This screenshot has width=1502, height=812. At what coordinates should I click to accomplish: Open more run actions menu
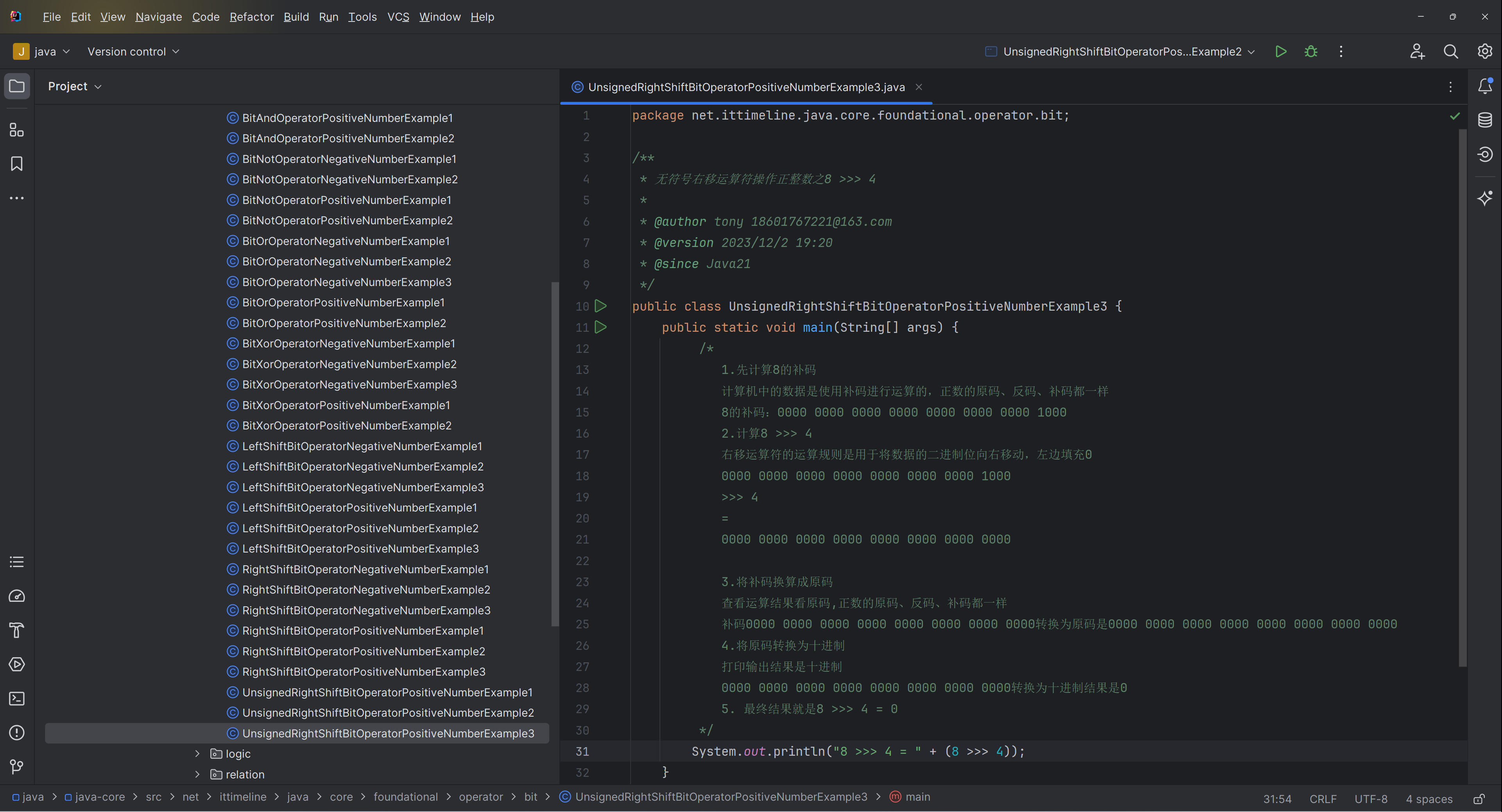coord(1341,51)
